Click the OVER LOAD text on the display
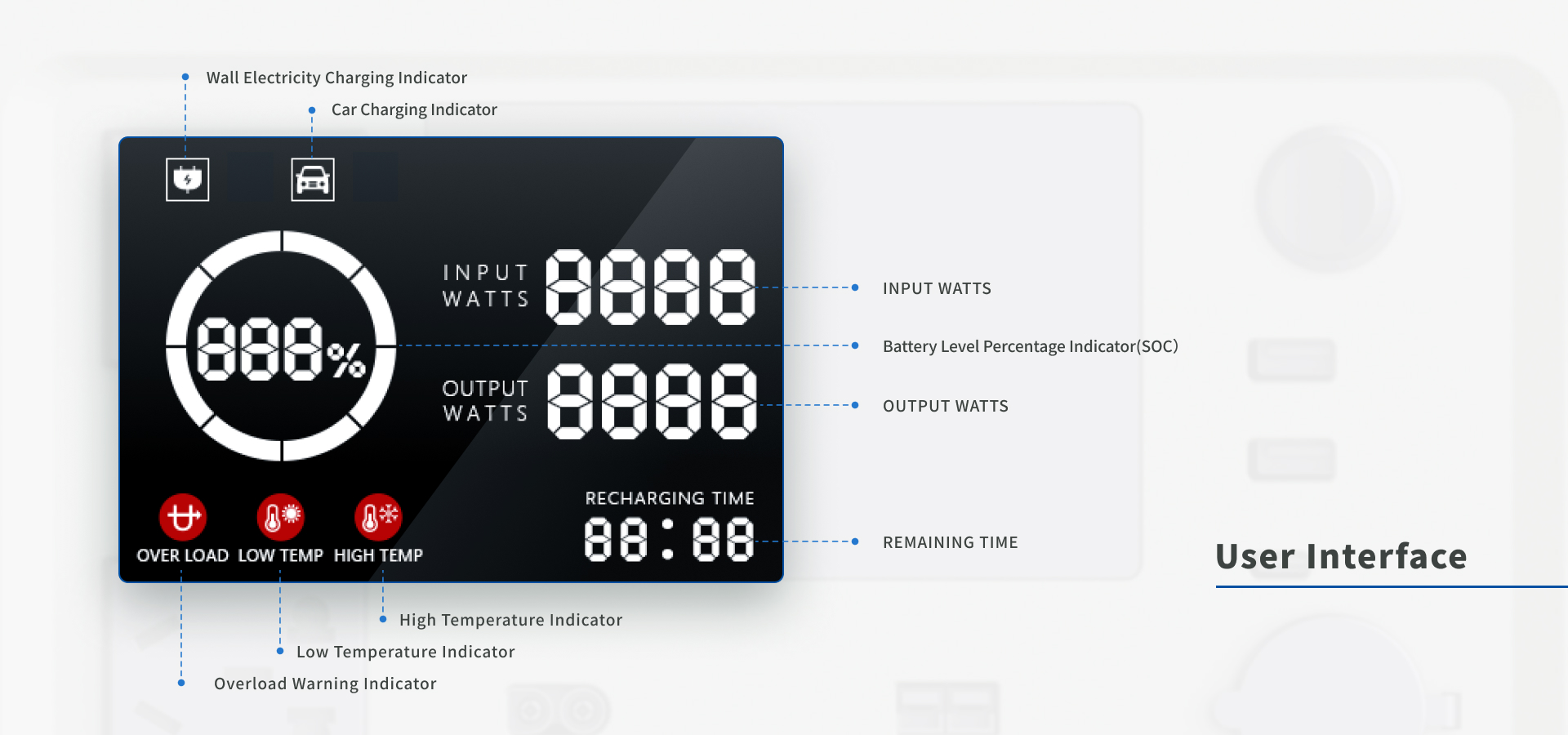This screenshot has height=735, width=1568. [x=183, y=555]
